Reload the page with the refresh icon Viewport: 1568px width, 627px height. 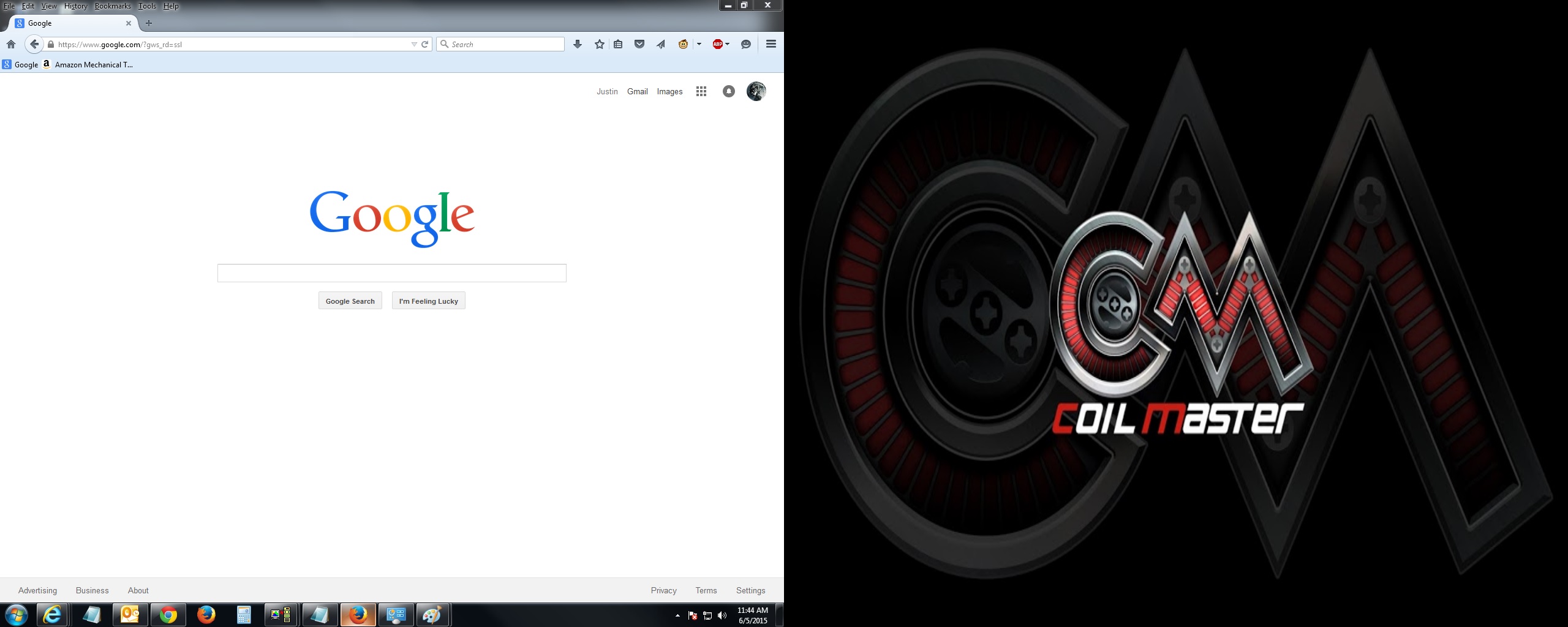[x=424, y=44]
